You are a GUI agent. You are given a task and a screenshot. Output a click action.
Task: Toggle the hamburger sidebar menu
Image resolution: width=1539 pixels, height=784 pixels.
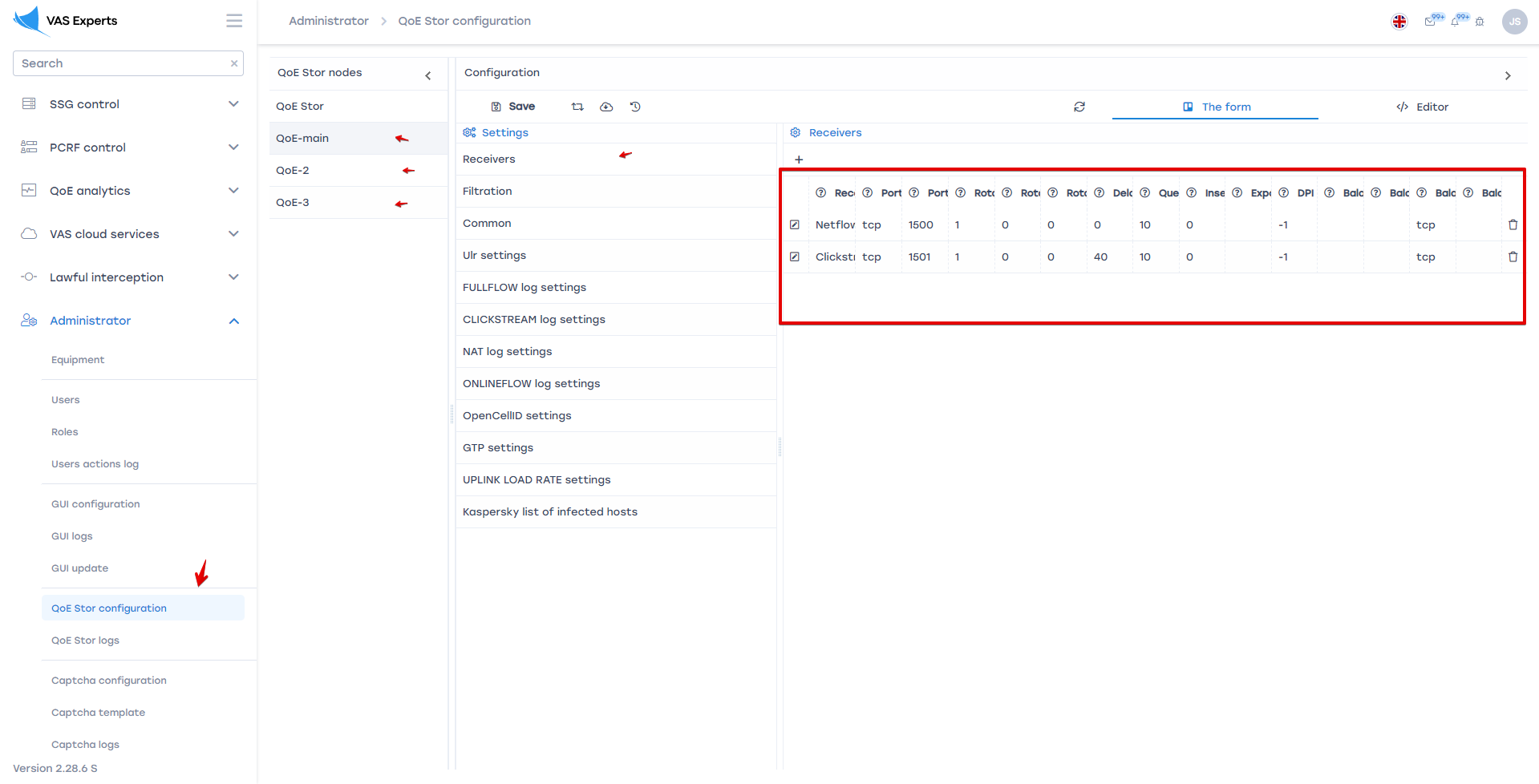(x=234, y=21)
